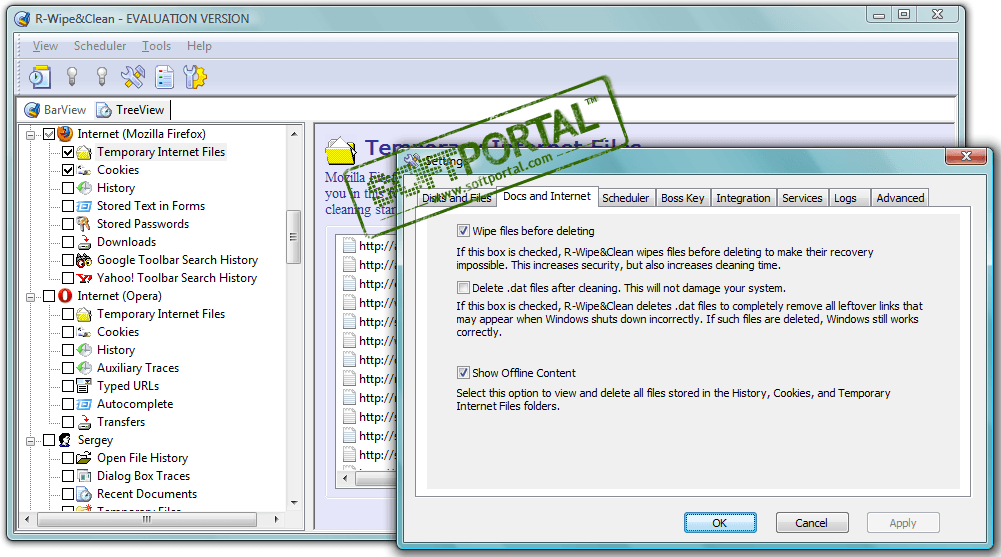Check Sergey group checkbox

tap(49, 440)
